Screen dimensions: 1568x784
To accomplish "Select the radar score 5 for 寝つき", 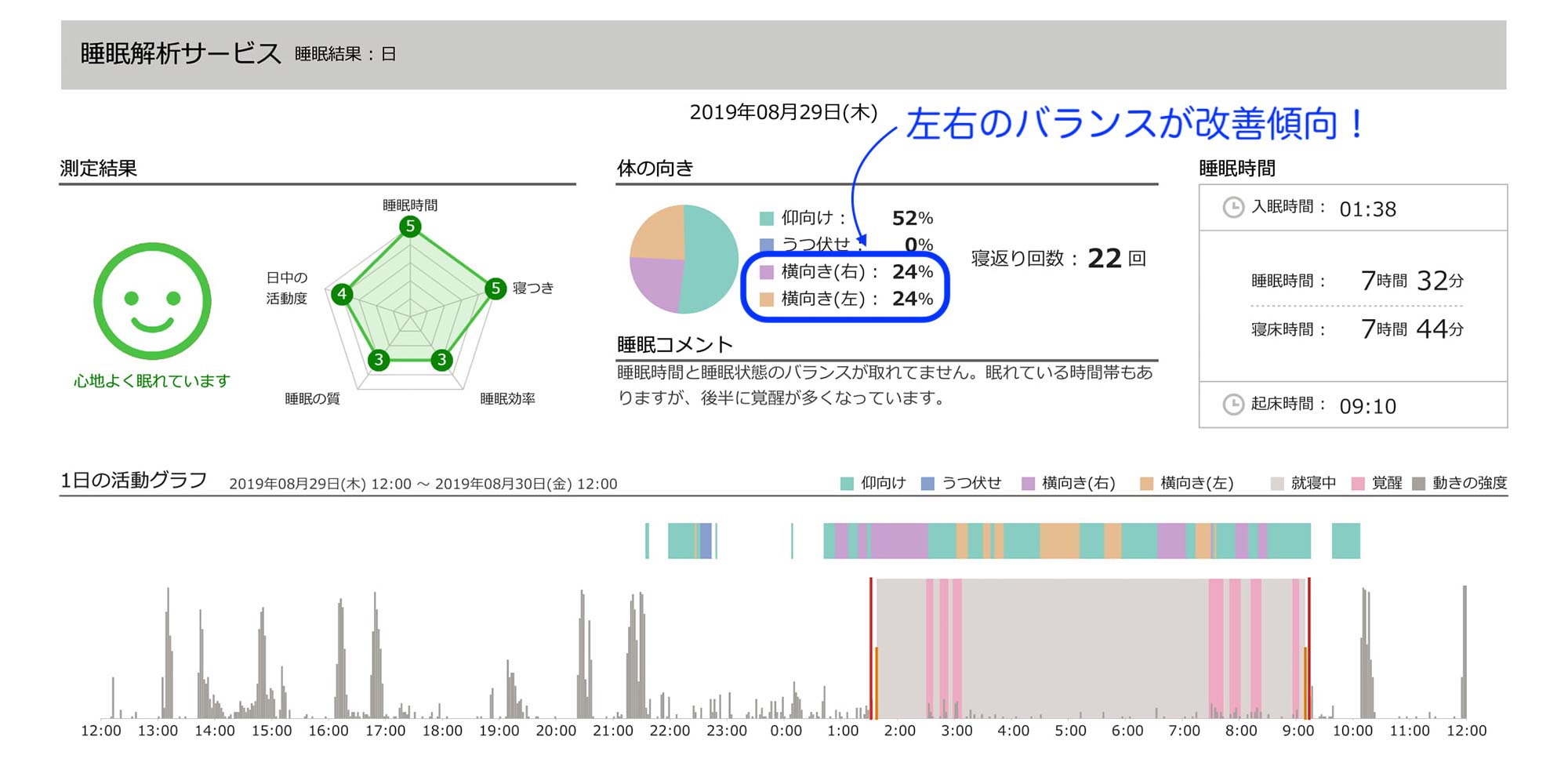I will (495, 289).
